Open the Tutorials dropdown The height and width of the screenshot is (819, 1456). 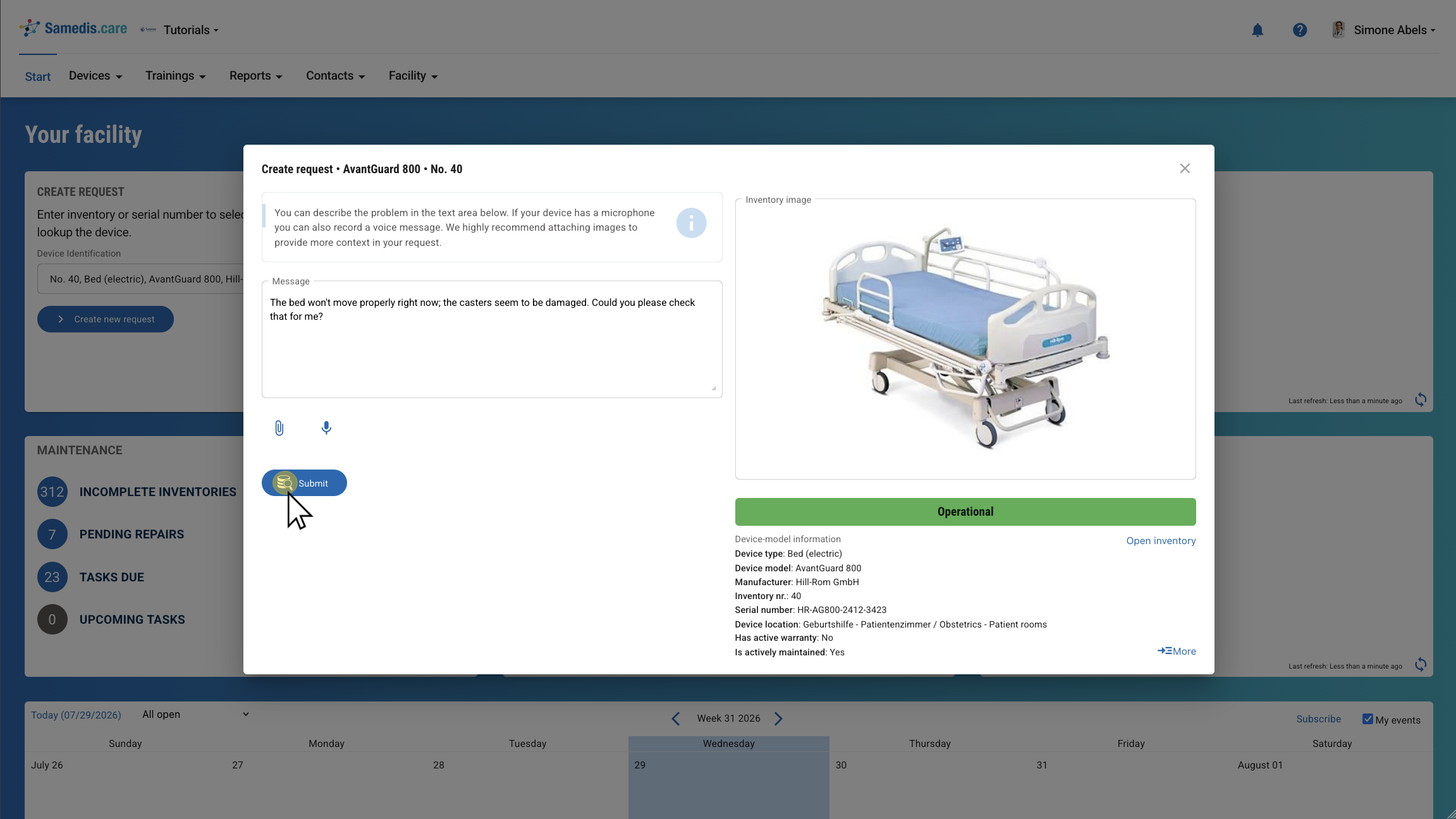click(x=191, y=30)
